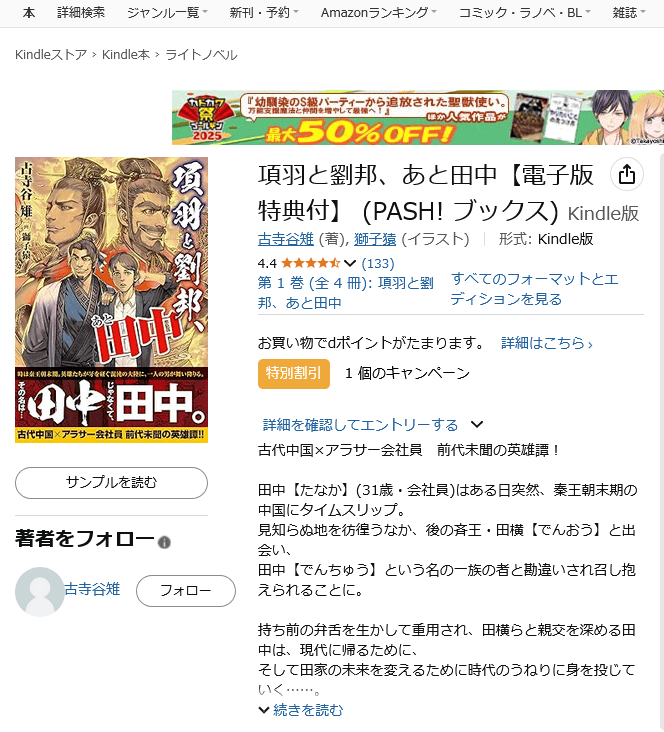Click the サンプルを読む button
This screenshot has height=732, width=664.
coord(111,482)
